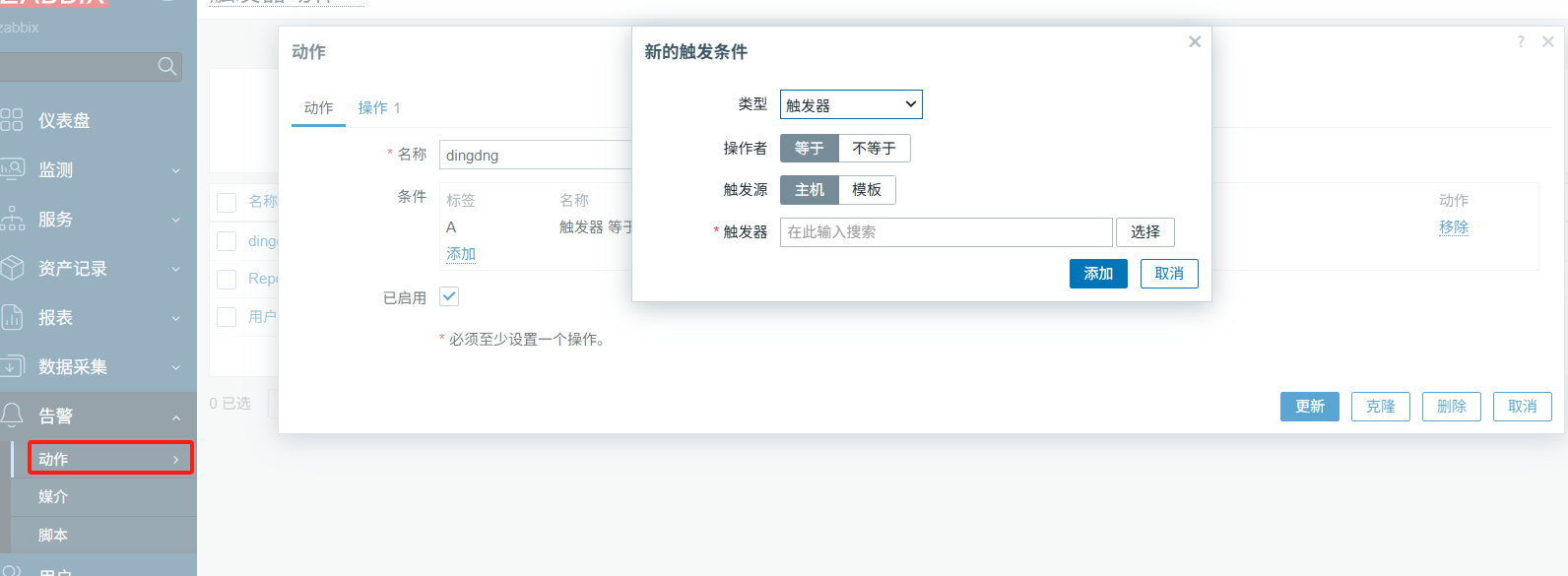Open the 仪表盘 dashboard icon

click(x=12, y=120)
